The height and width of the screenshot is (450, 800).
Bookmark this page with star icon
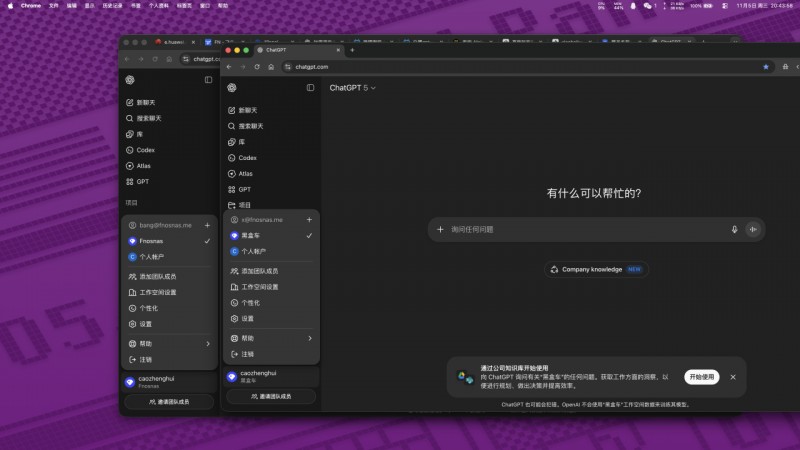(x=766, y=67)
